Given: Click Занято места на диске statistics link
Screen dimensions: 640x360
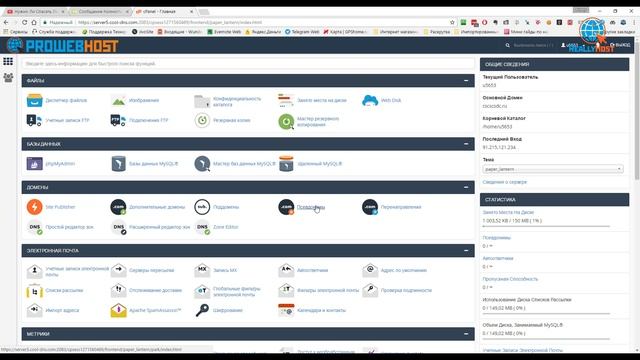Looking at the screenshot, I should (x=508, y=212).
